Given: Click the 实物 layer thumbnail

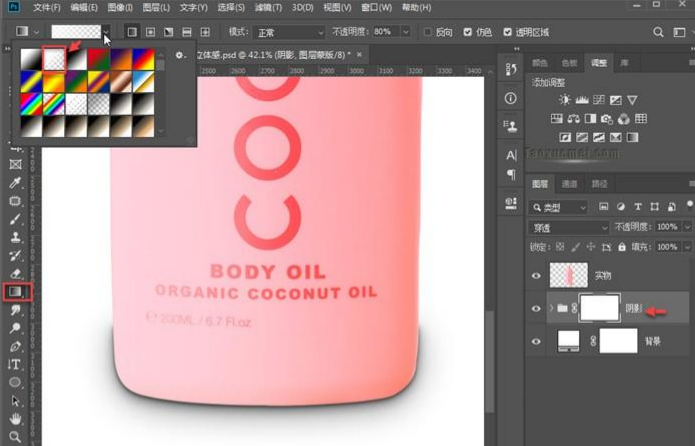Looking at the screenshot, I should click(x=569, y=275).
